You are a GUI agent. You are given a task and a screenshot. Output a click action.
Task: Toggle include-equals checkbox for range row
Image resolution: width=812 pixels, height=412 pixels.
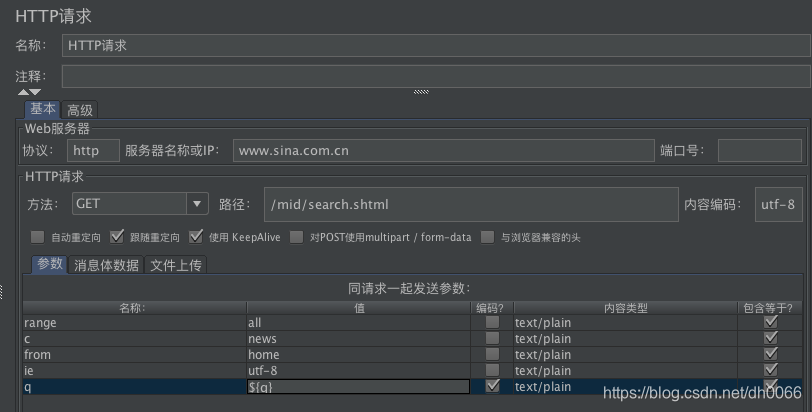tap(771, 322)
